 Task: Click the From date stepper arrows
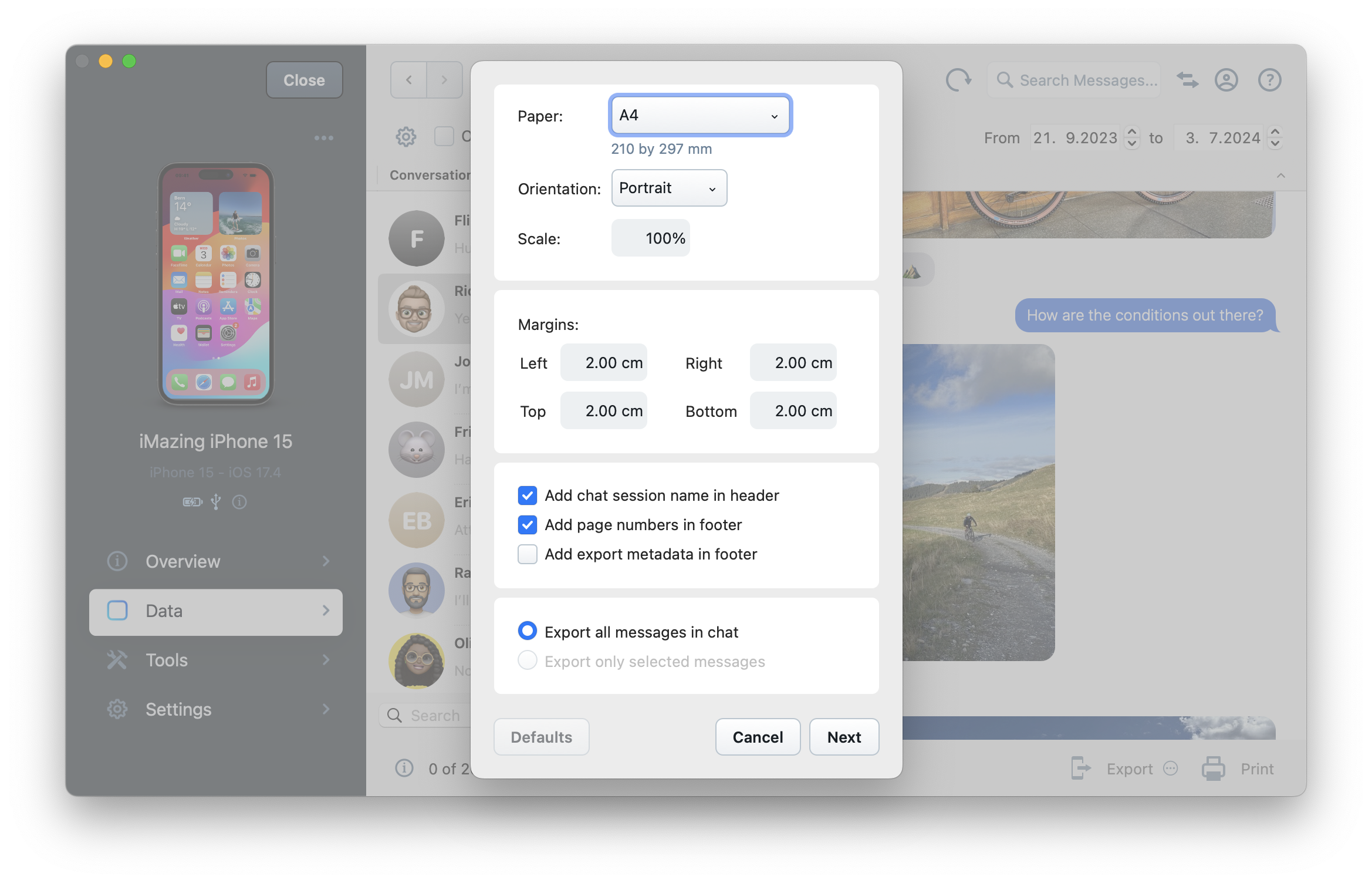(x=1132, y=138)
